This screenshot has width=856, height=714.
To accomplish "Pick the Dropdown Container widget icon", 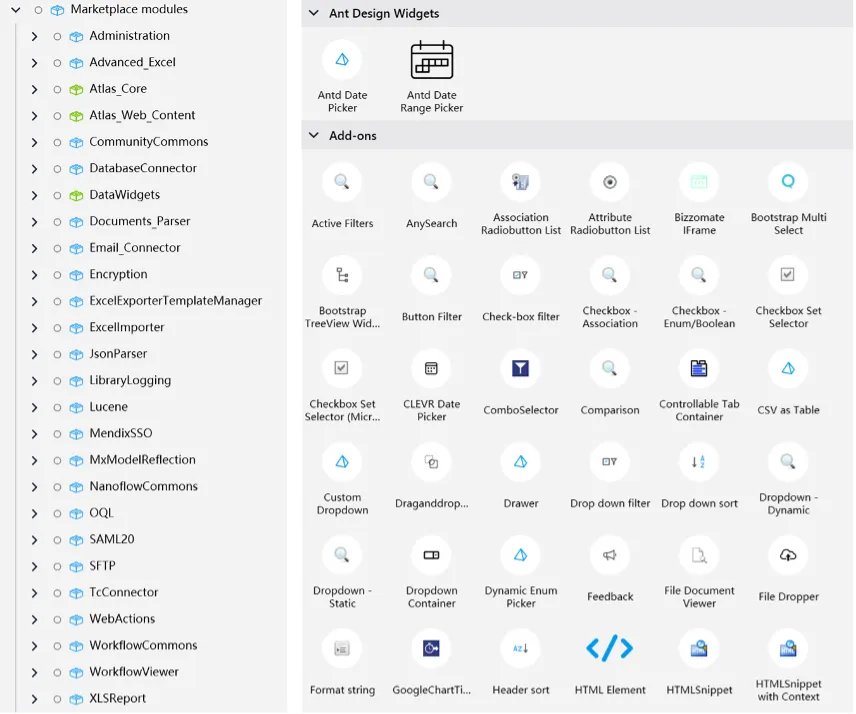I will pos(431,555).
